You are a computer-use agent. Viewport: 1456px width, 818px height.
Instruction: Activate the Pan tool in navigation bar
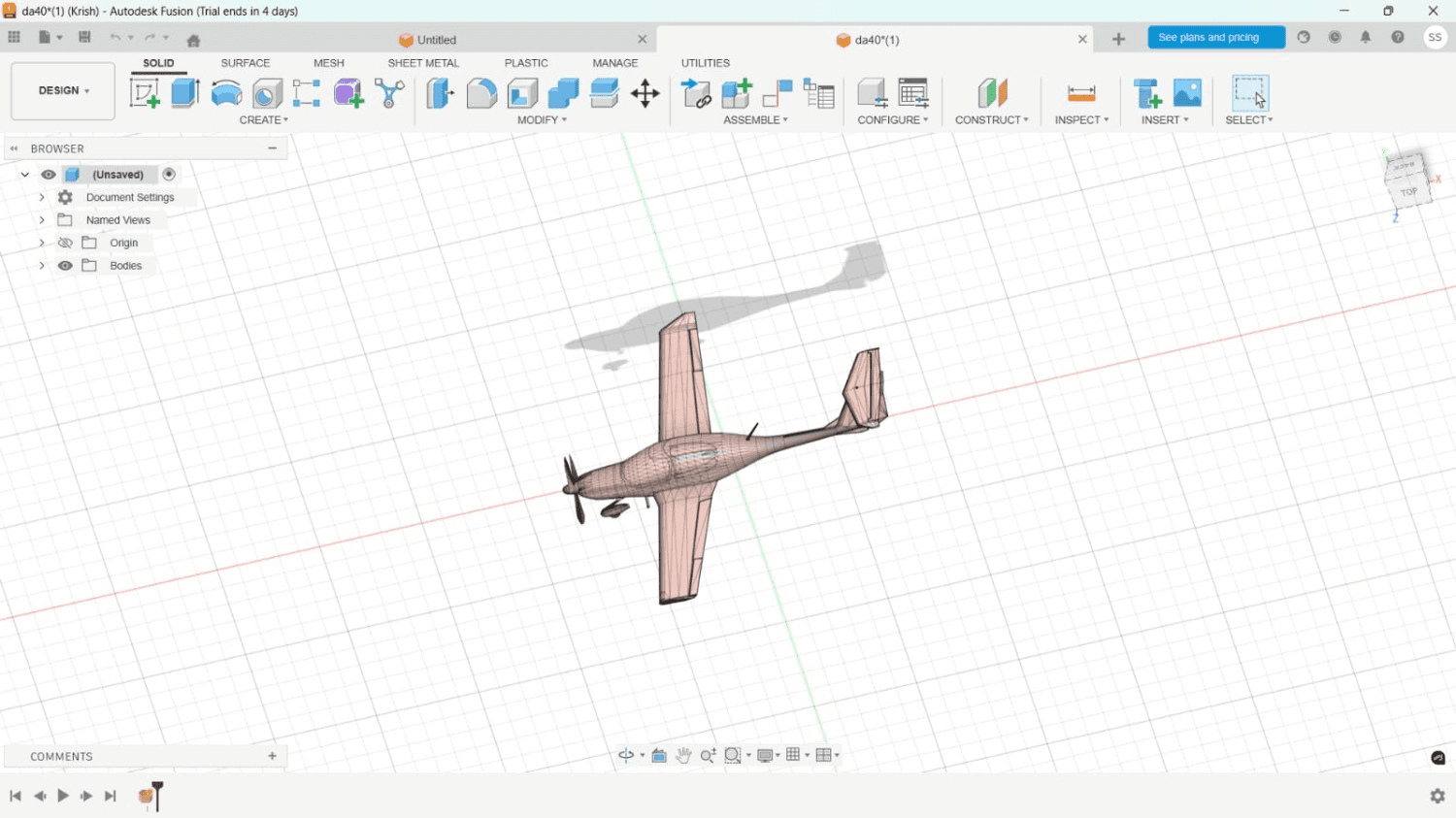(x=682, y=754)
